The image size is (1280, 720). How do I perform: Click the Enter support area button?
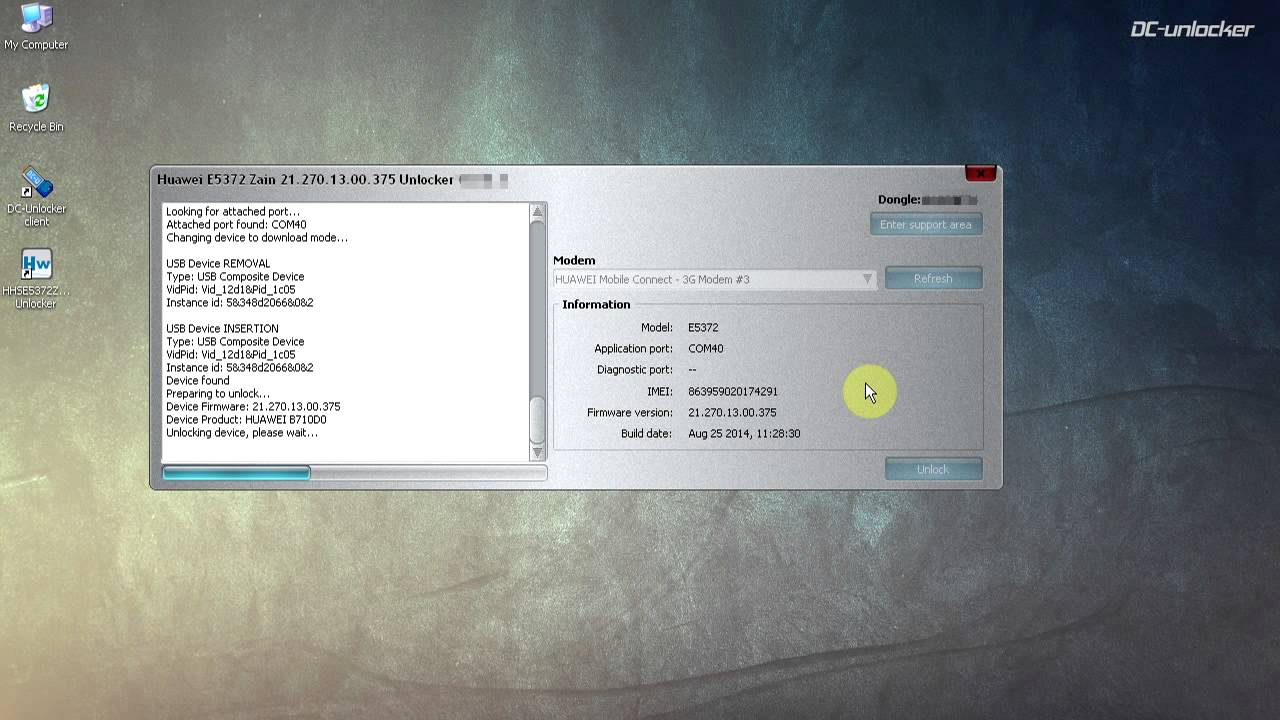click(x=926, y=225)
